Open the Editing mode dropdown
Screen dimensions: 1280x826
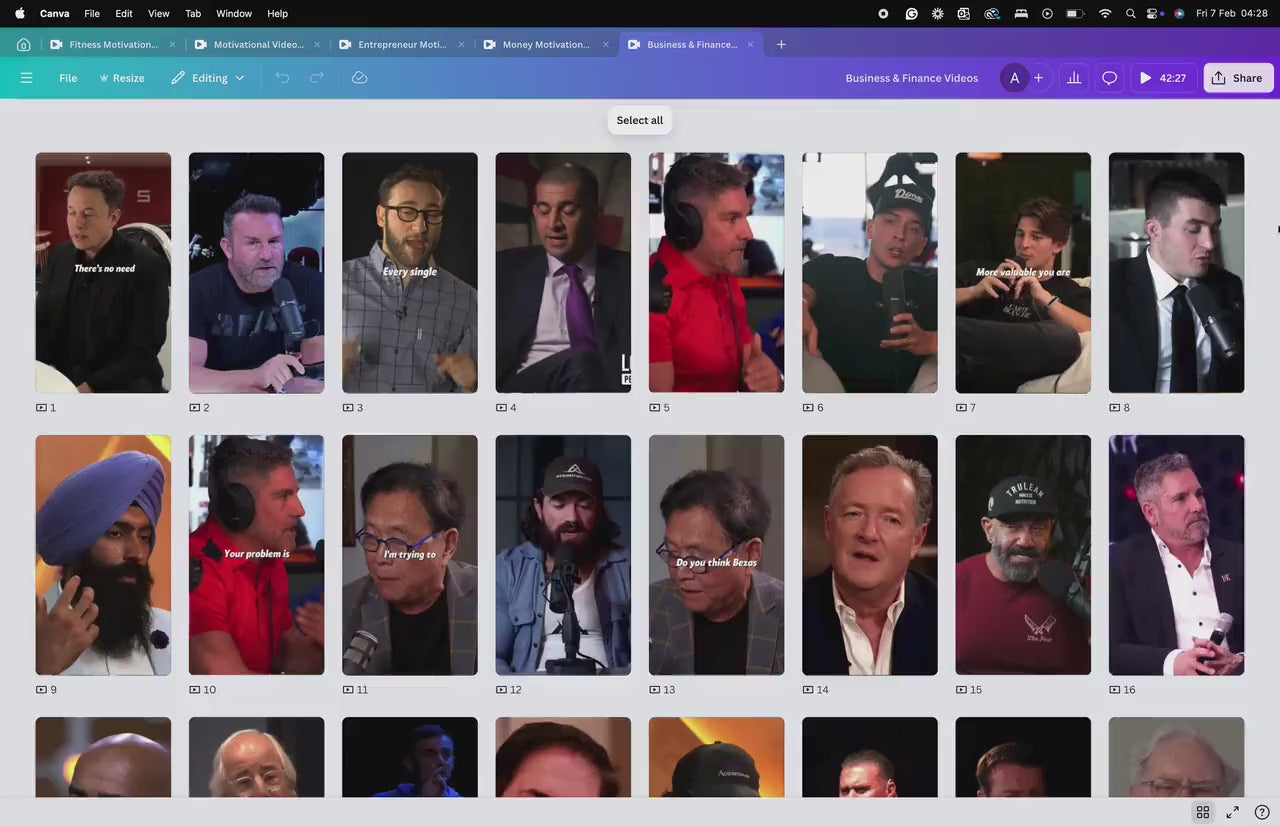[208, 78]
